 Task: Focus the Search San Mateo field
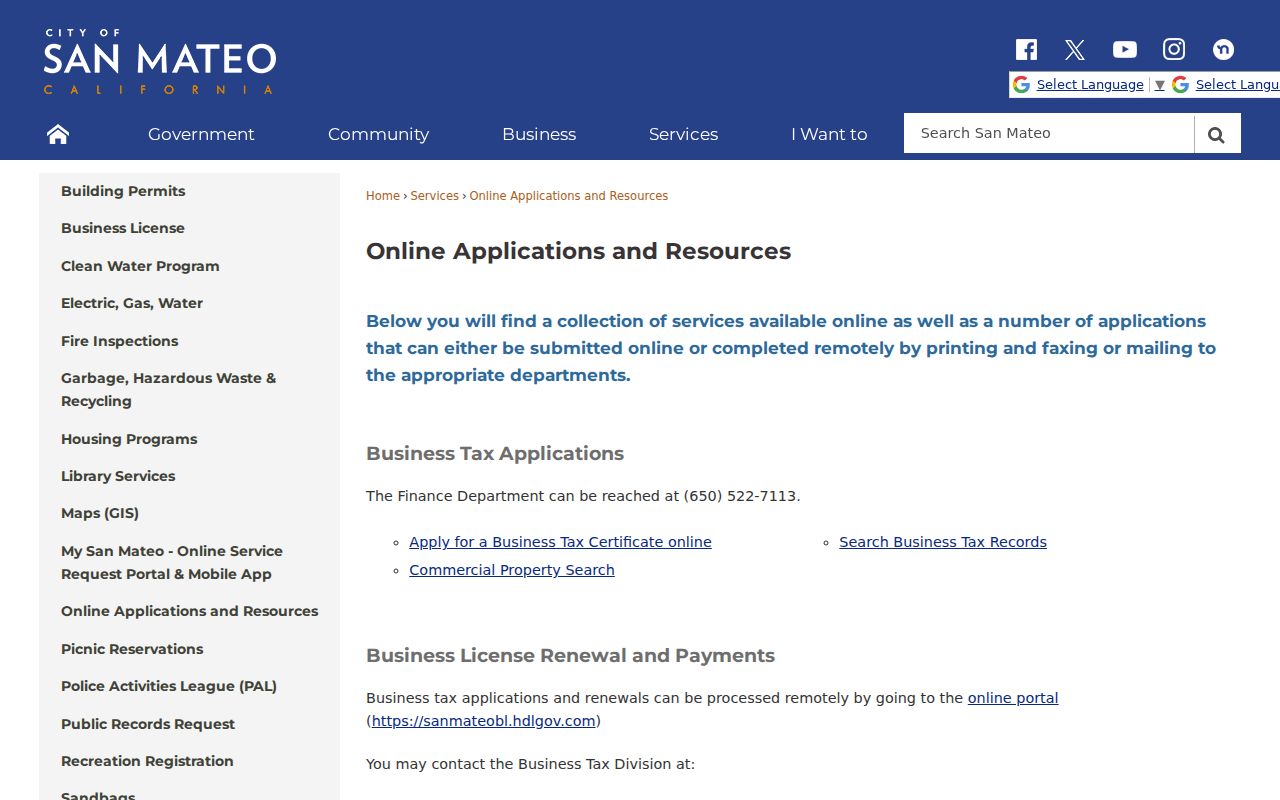(x=1049, y=133)
